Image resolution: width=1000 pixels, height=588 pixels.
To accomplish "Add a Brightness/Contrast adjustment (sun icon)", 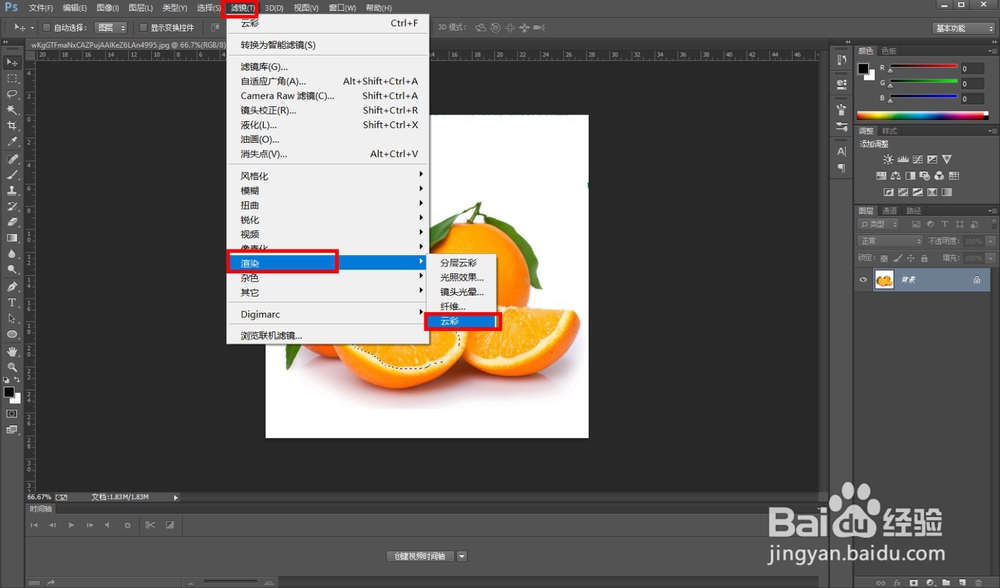I will pos(888,159).
